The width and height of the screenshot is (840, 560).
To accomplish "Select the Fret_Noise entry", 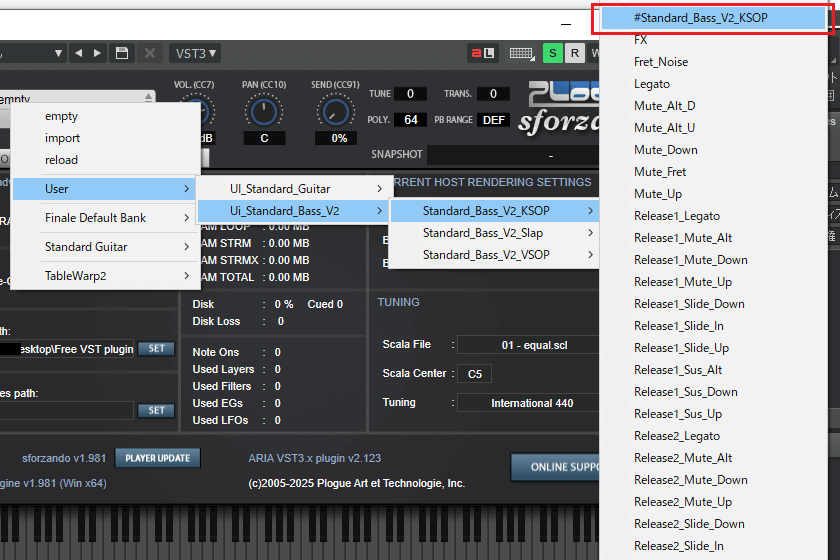I will [x=713, y=62].
